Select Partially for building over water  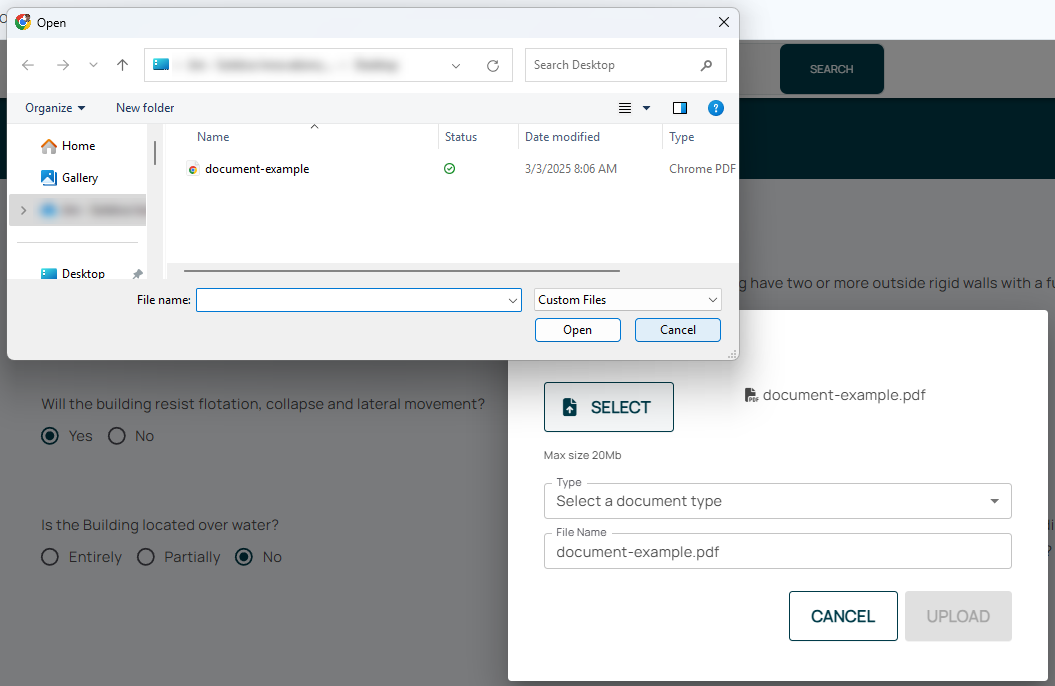coord(146,557)
